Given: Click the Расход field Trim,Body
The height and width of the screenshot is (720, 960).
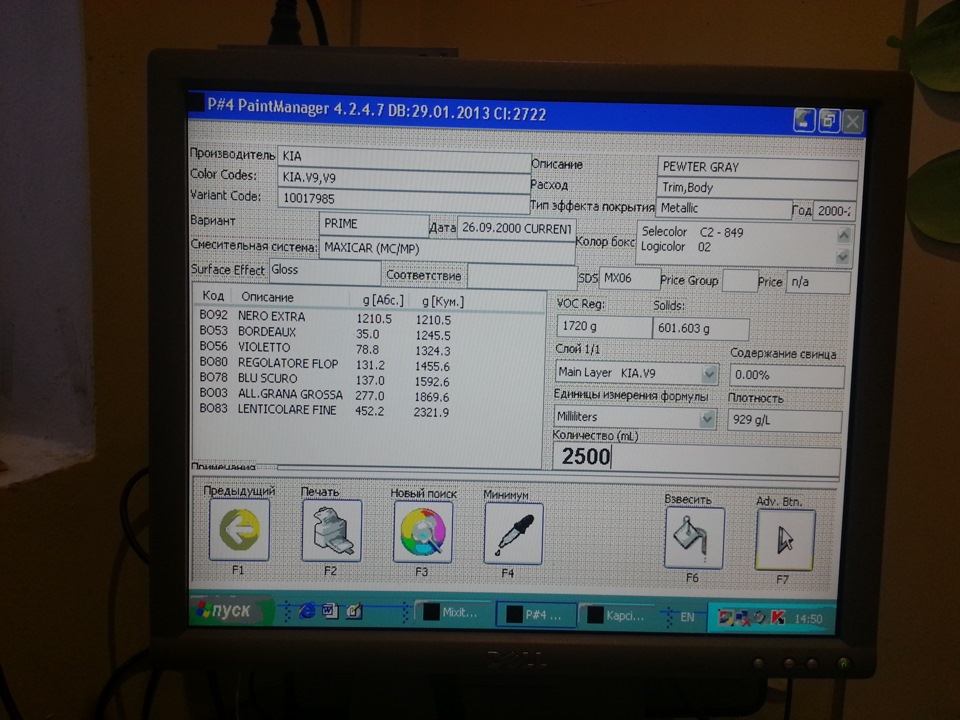Looking at the screenshot, I should tap(757, 188).
